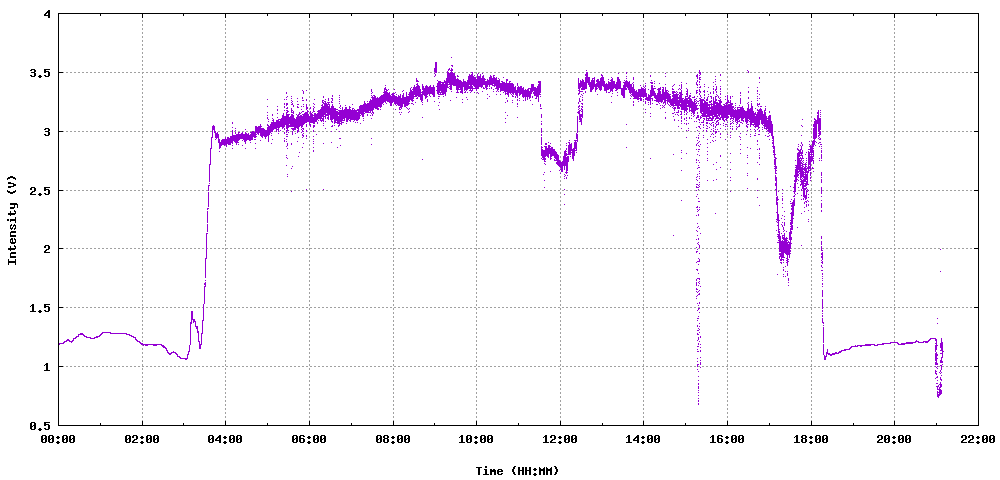The image size is (1000, 480).
Task: Click the 00:00 x-axis tick label
Action: coord(59,439)
